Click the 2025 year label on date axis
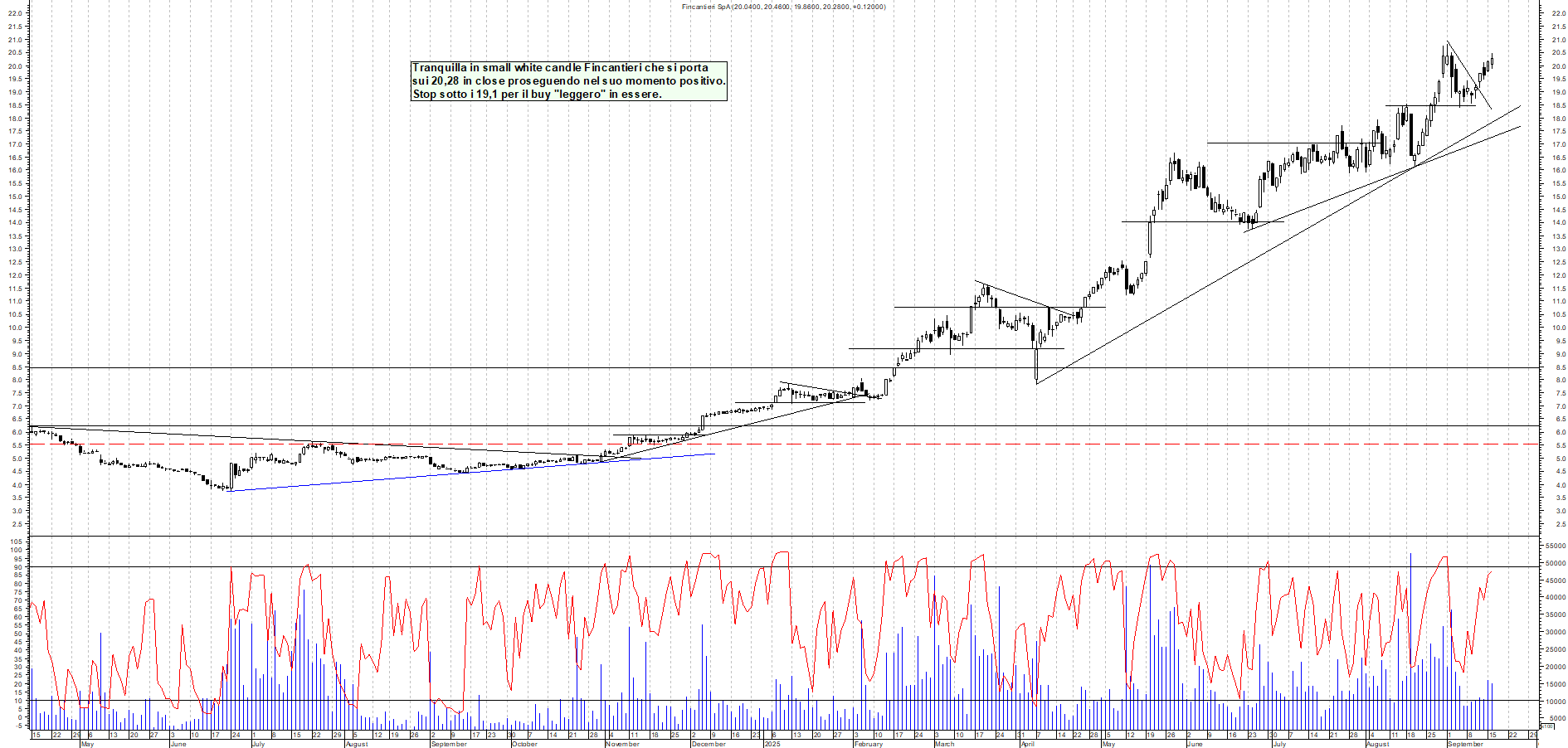 [x=772, y=744]
